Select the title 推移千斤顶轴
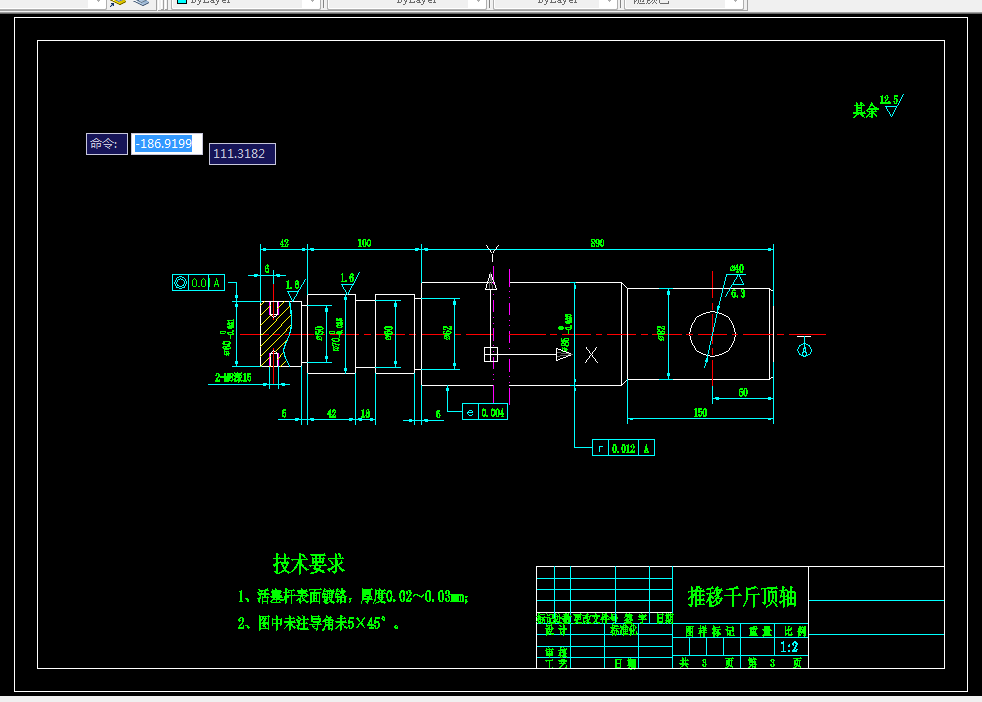The image size is (982, 702). click(x=742, y=596)
